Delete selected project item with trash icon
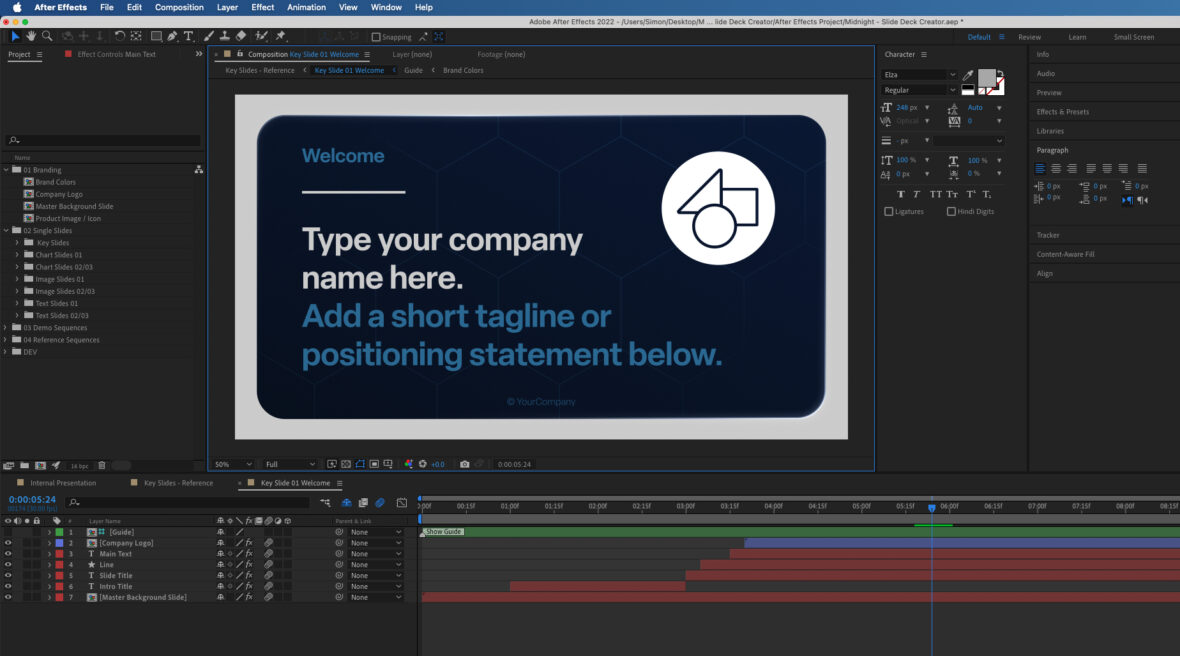The height and width of the screenshot is (656, 1180). [x=102, y=466]
